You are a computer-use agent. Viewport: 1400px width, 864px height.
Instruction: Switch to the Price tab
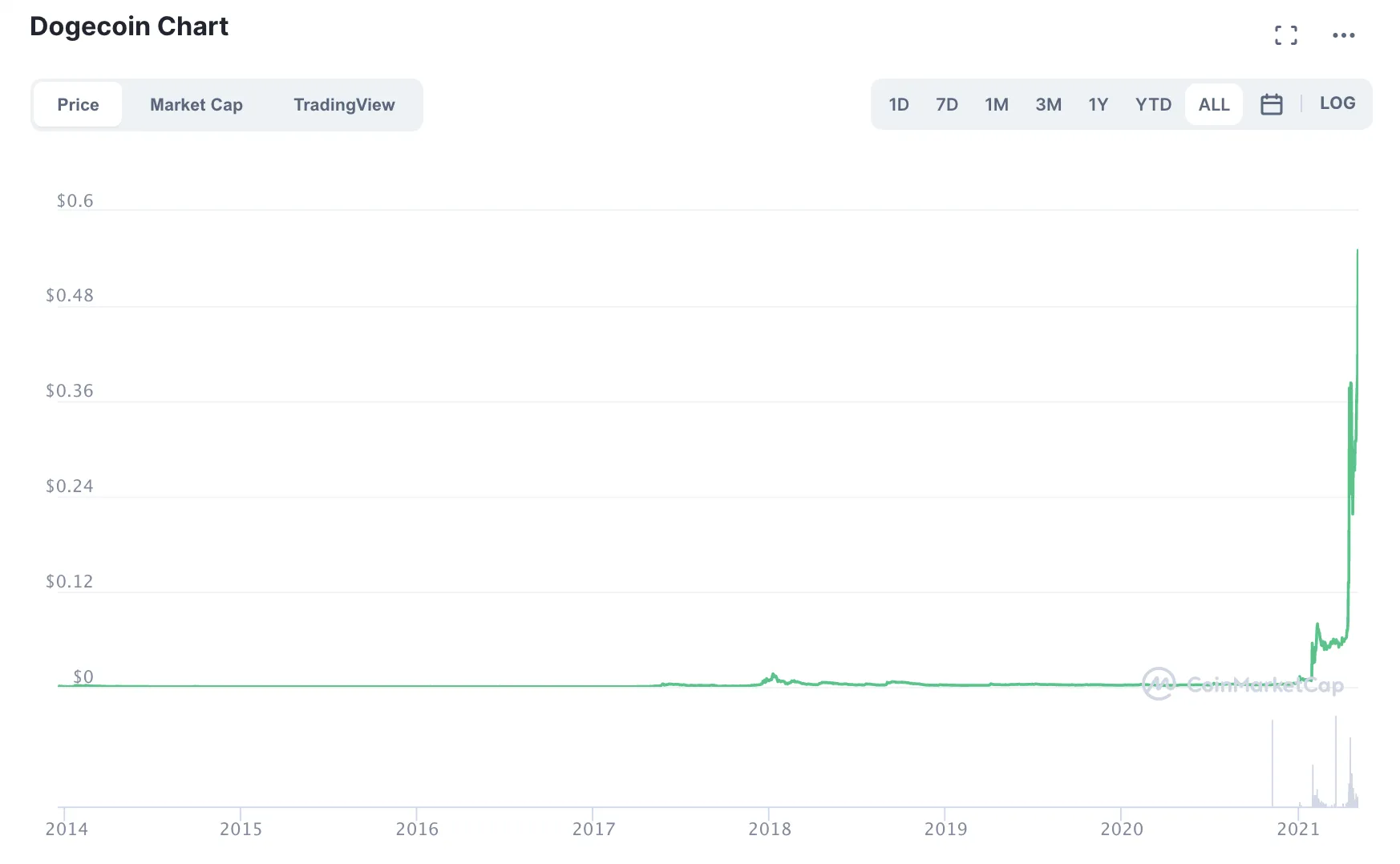[78, 105]
